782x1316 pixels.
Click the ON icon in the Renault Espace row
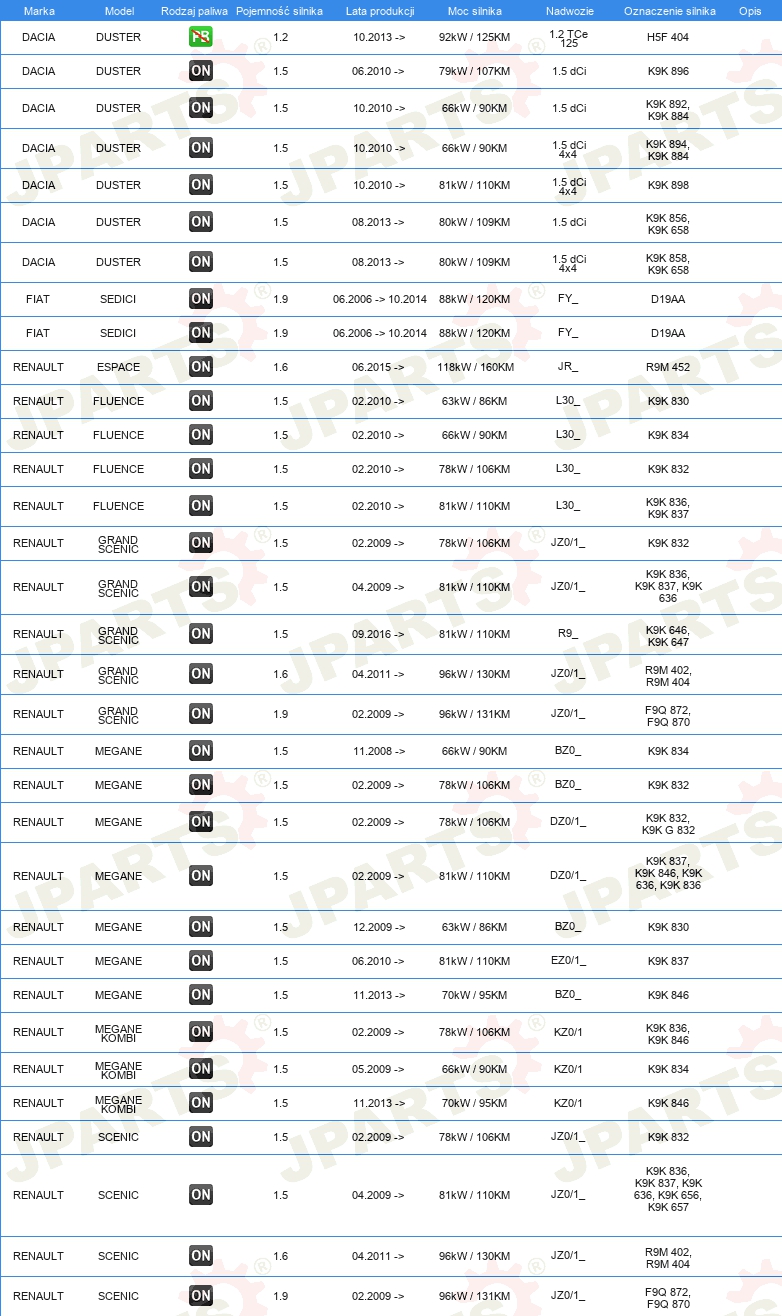coord(201,367)
